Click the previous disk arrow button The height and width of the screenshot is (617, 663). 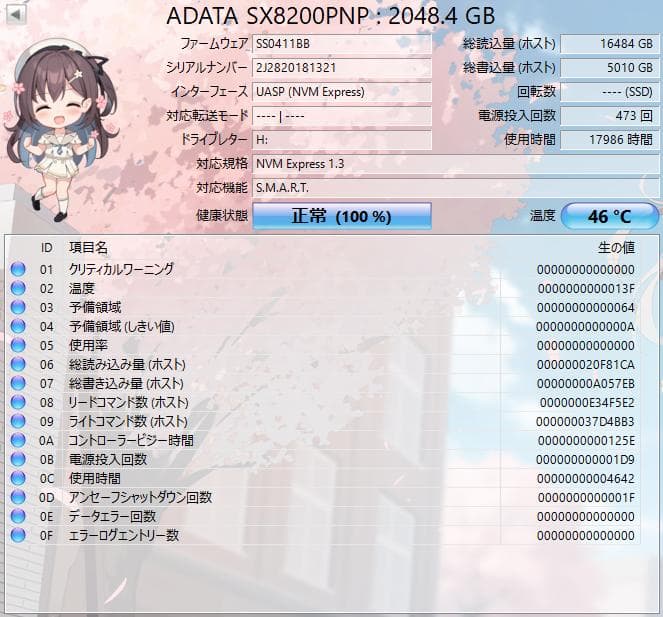(16, 15)
